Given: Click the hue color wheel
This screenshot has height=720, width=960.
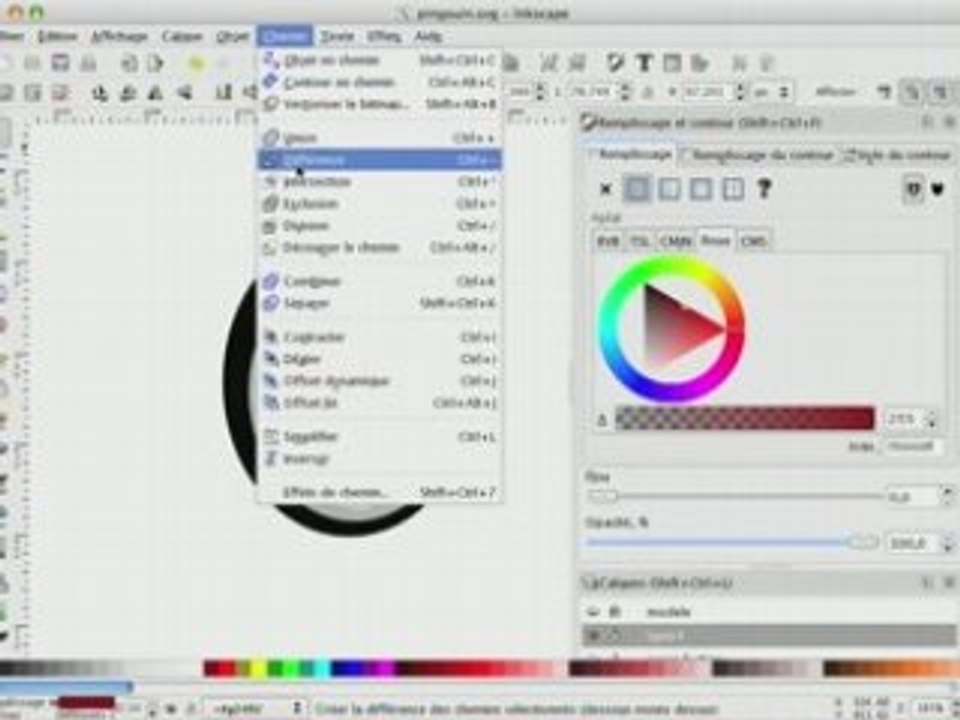Looking at the screenshot, I should coord(672,329).
